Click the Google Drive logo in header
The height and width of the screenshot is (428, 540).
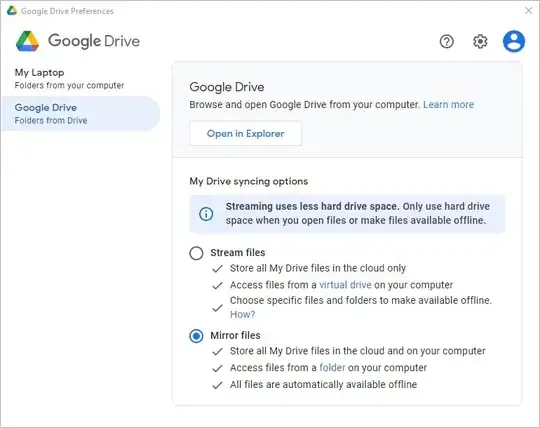(x=28, y=41)
